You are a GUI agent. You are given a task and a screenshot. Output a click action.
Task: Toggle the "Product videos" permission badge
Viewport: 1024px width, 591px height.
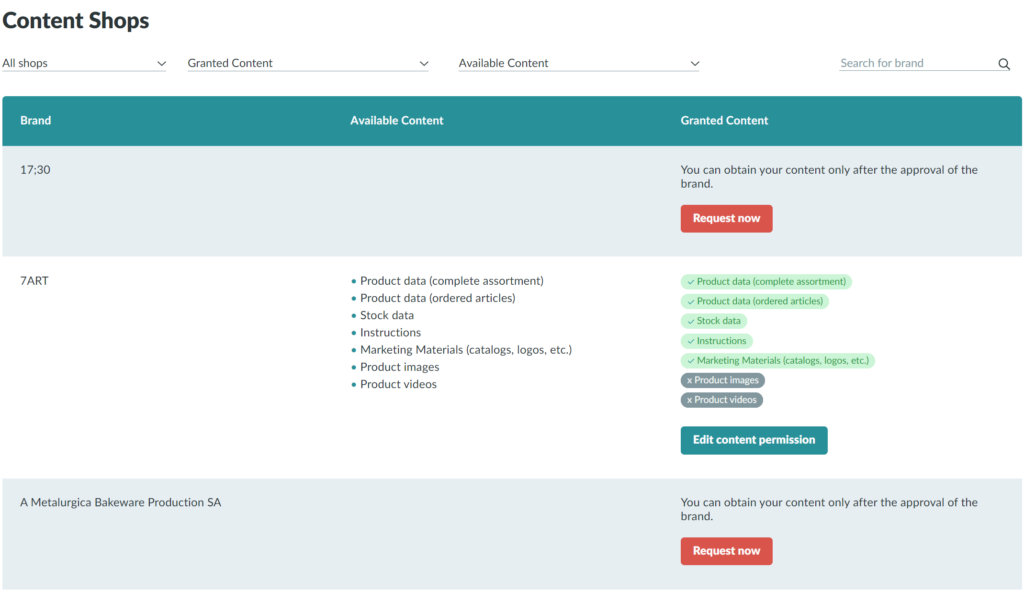[721, 399]
